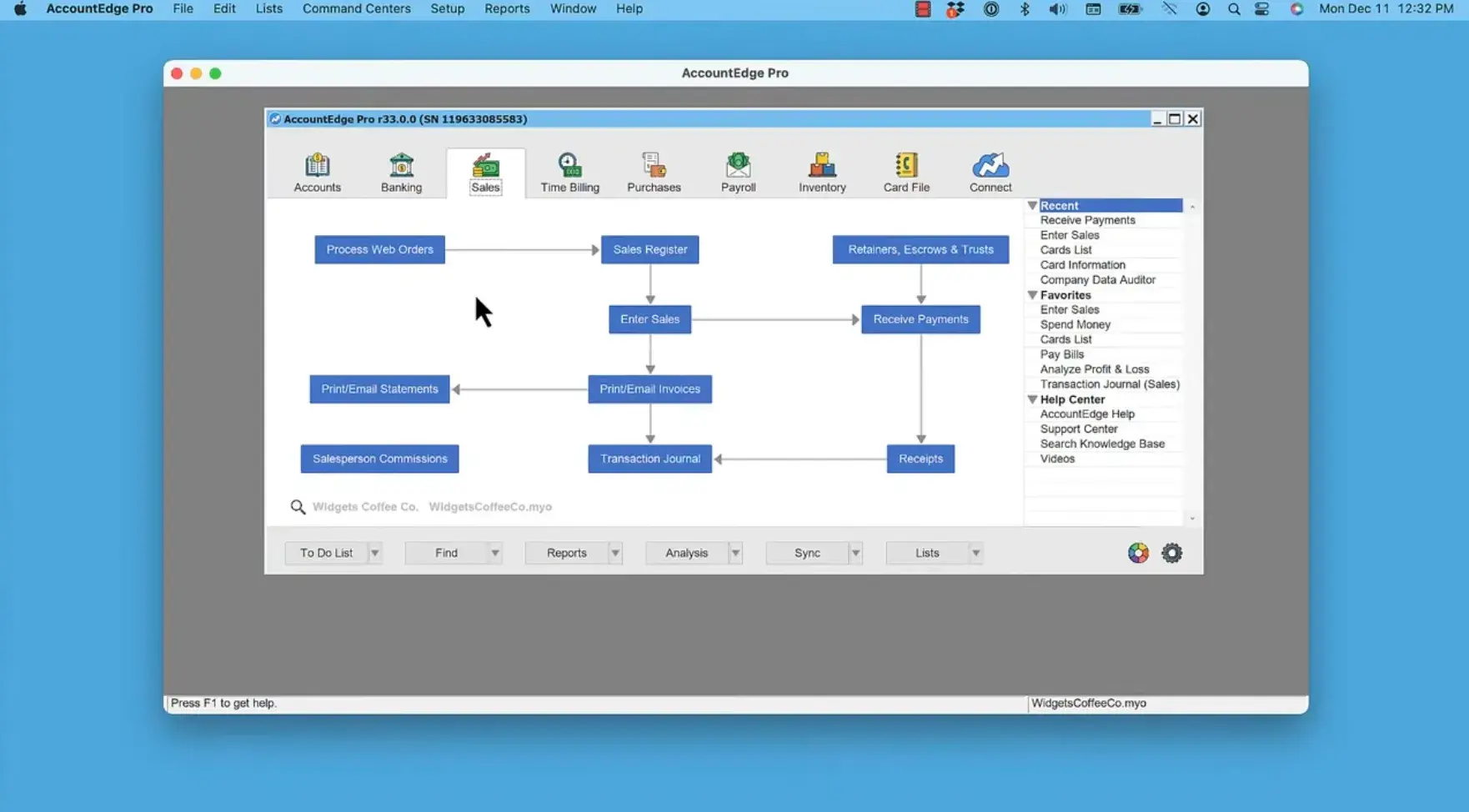Click the To Do List button

(326, 553)
